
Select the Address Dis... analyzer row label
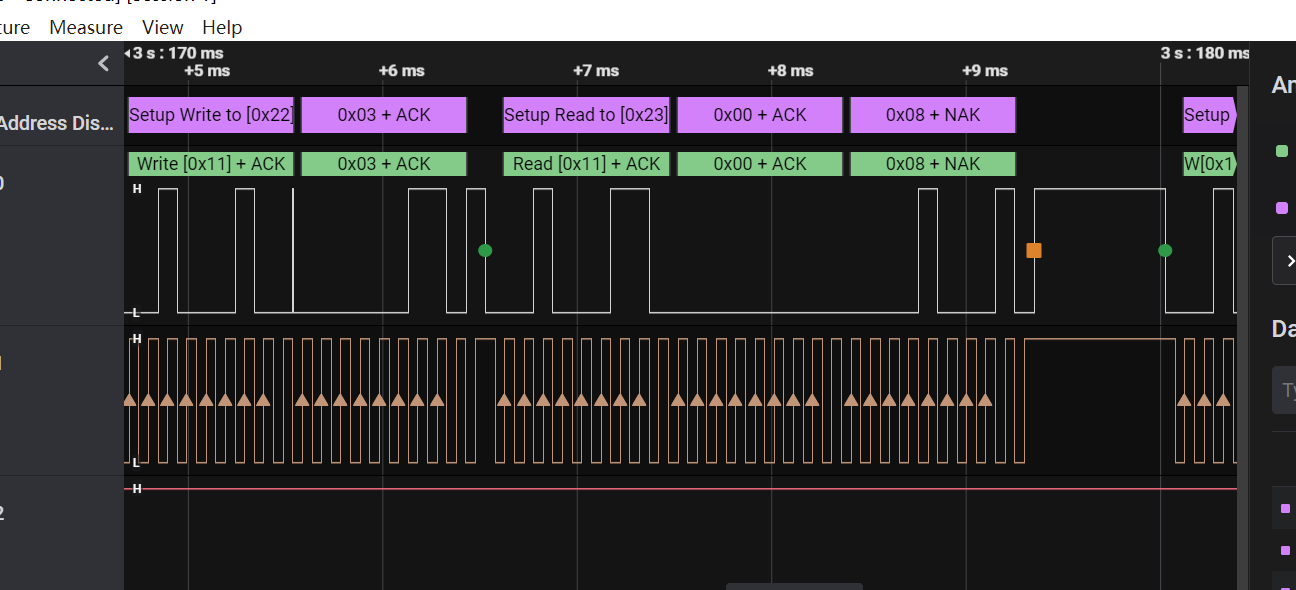tap(60, 123)
